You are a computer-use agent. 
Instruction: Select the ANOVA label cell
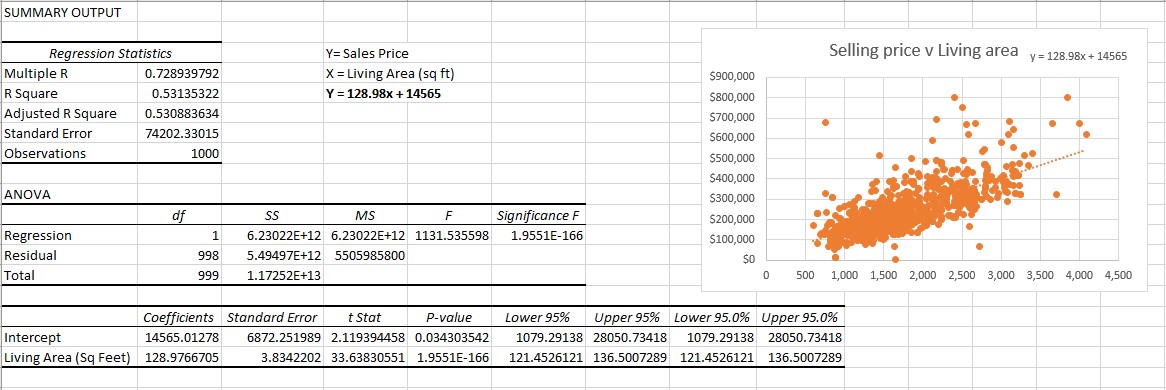[x=68, y=195]
